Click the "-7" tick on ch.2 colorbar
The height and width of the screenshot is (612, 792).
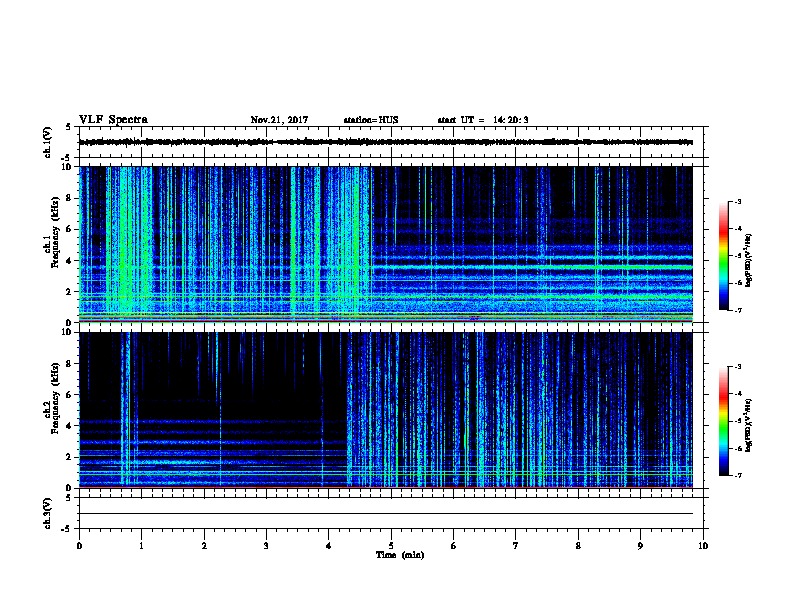738,475
